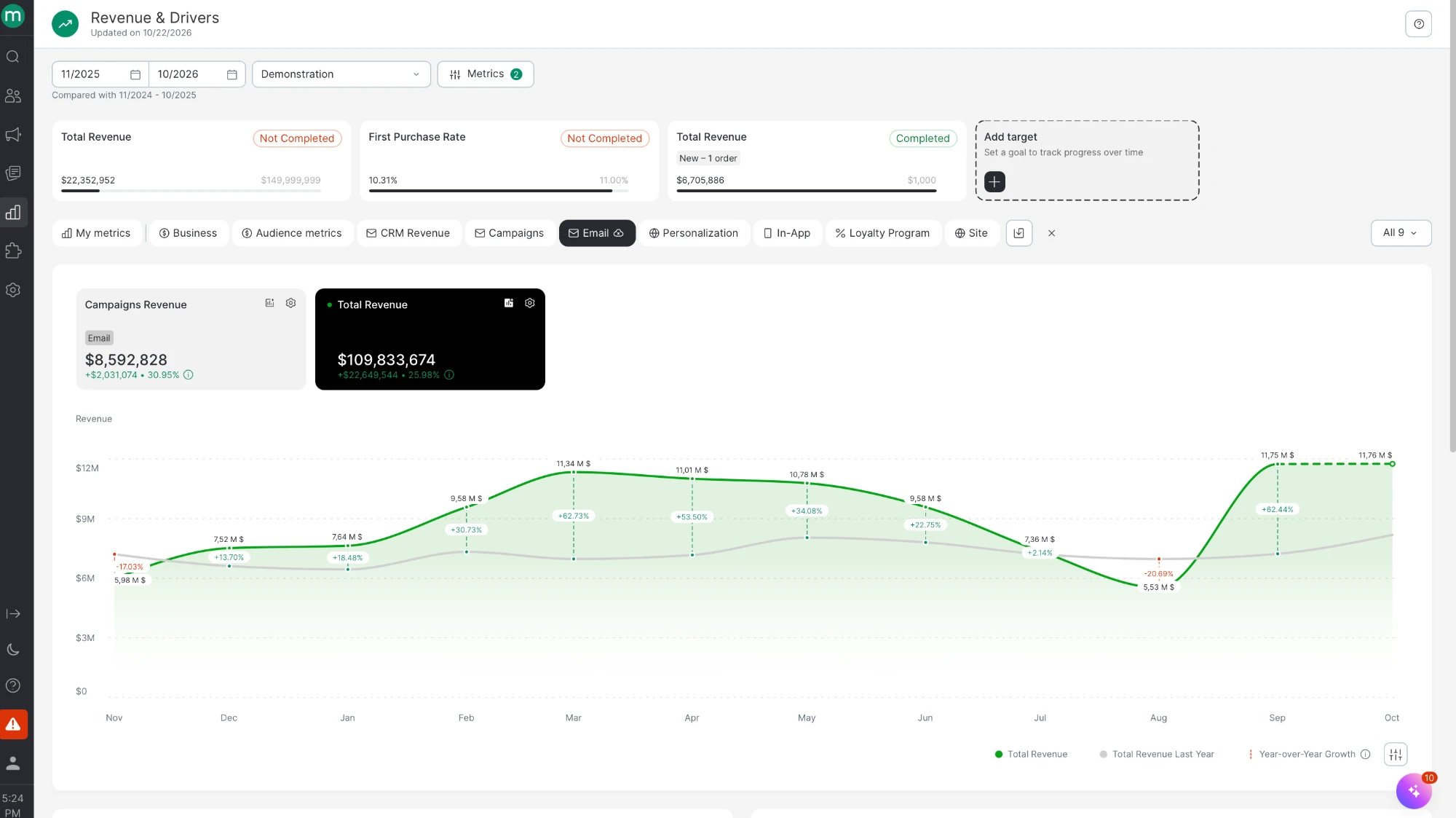Screen dimensions: 1456x818
Task: Click the Sep data point on chart
Action: coord(1277,464)
